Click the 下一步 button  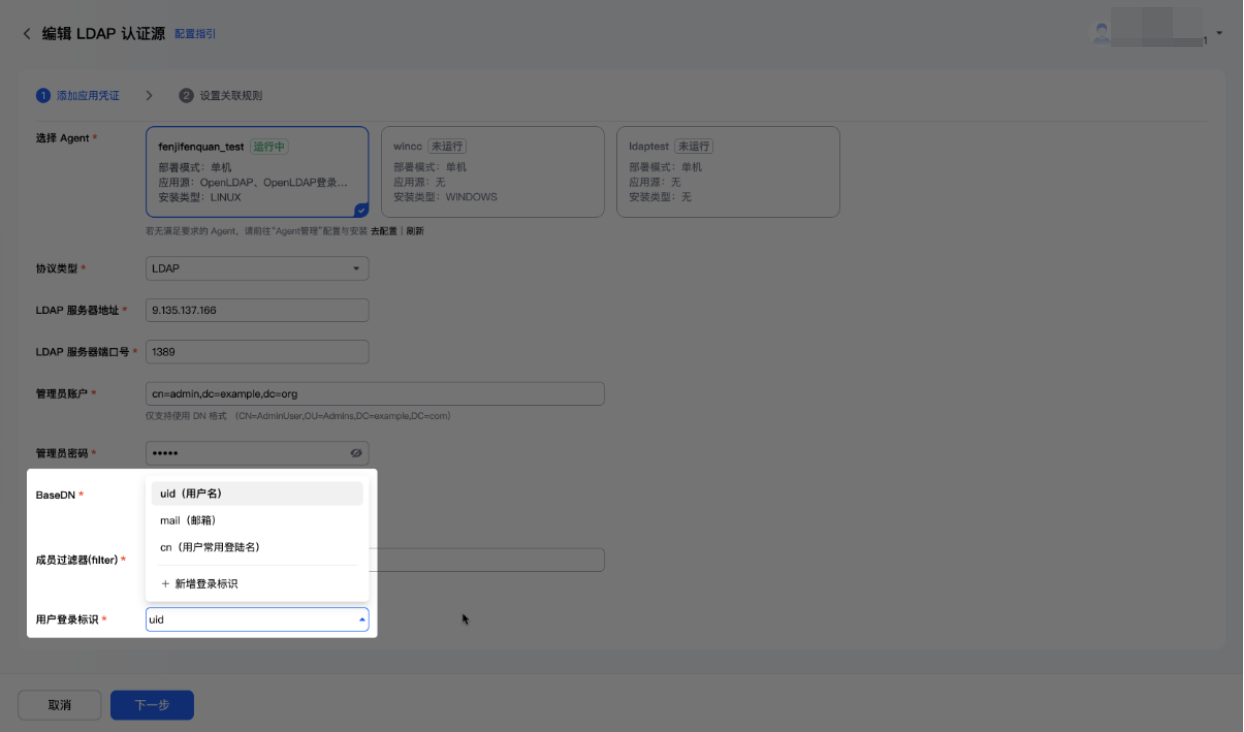(152, 705)
